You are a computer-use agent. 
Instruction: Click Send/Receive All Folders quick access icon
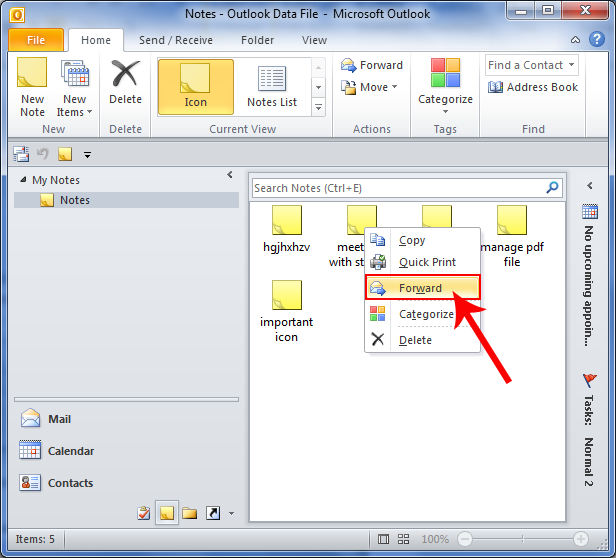21,154
